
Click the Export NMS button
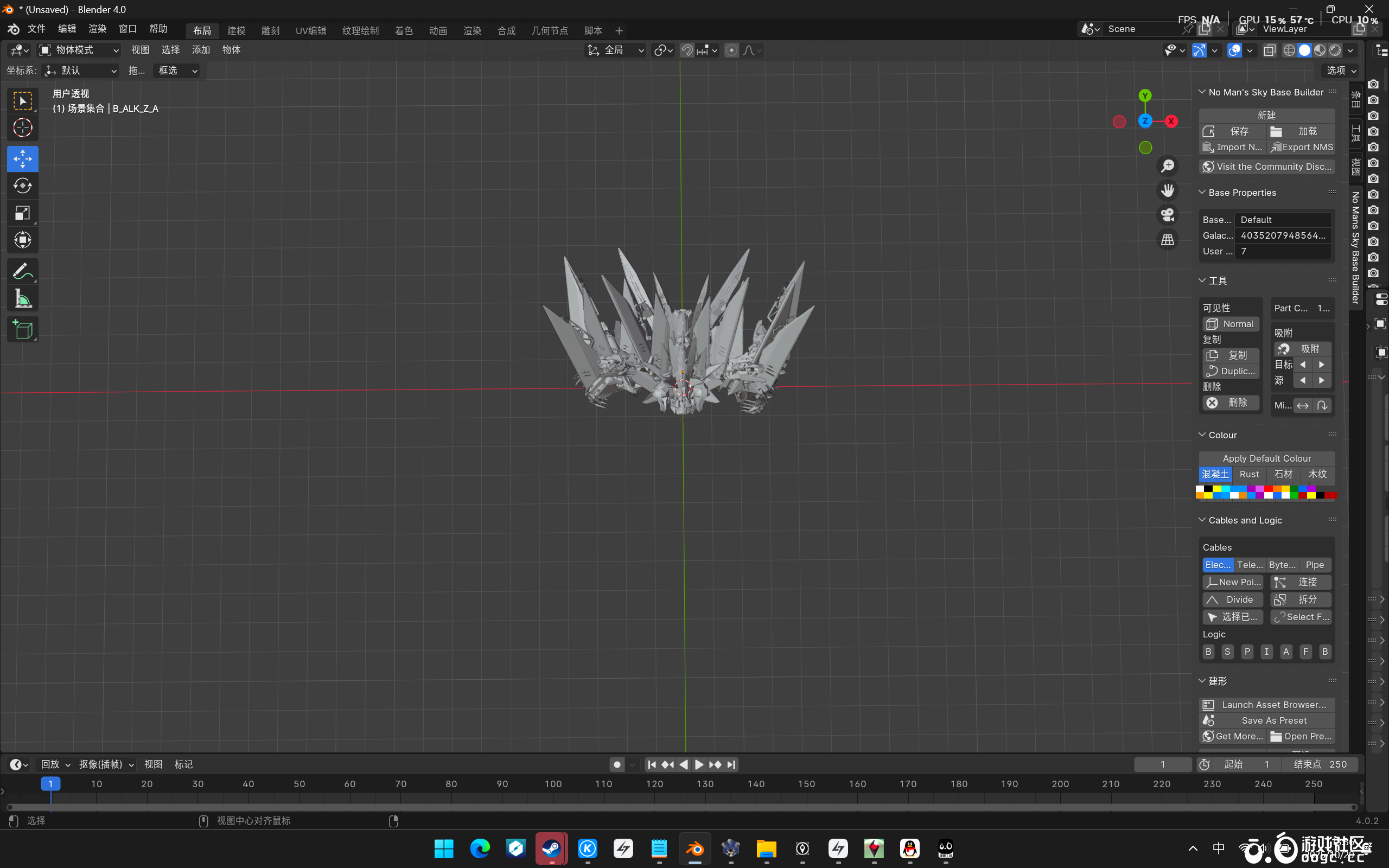click(1302, 148)
